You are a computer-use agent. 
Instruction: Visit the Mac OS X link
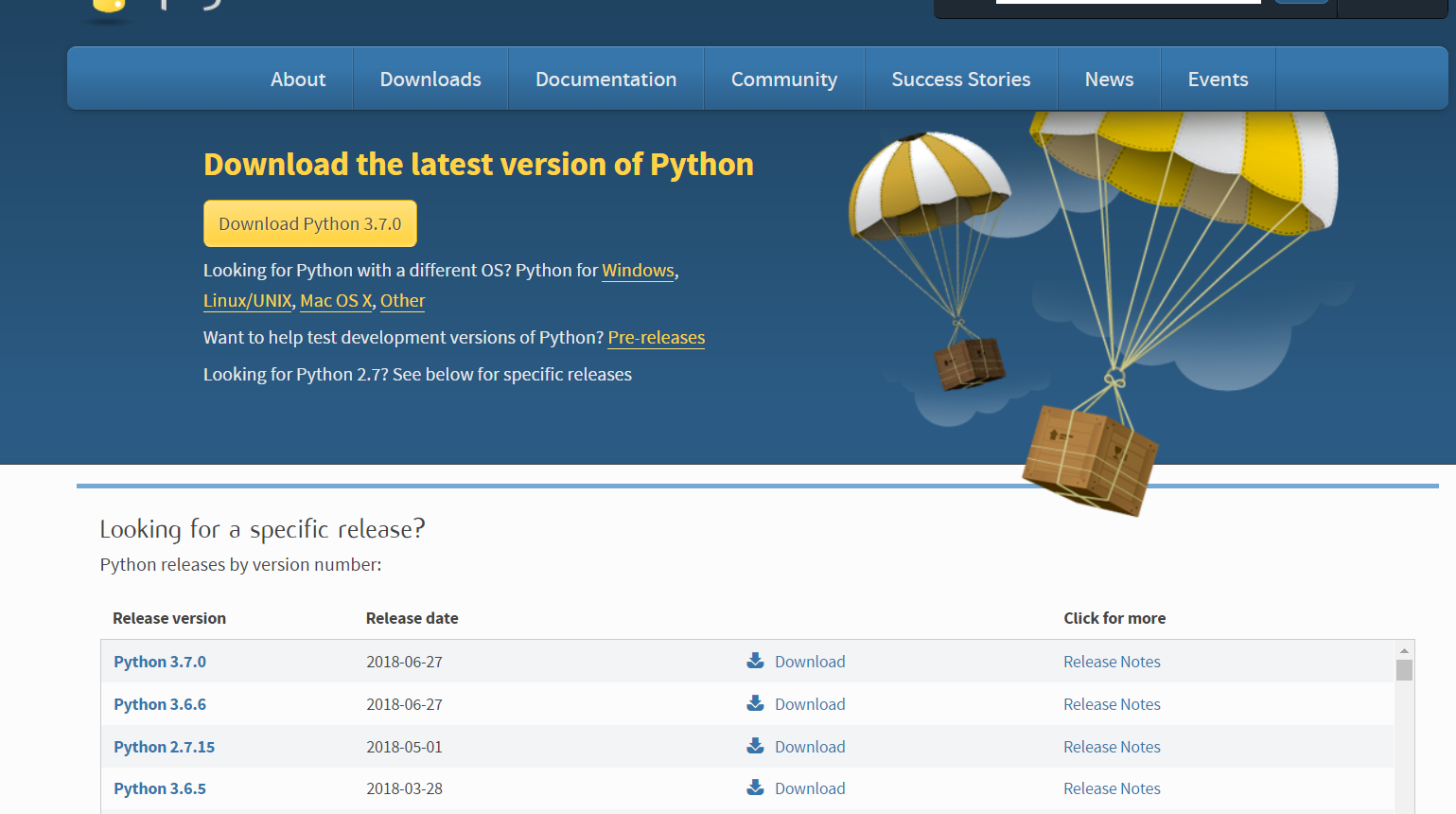336,301
